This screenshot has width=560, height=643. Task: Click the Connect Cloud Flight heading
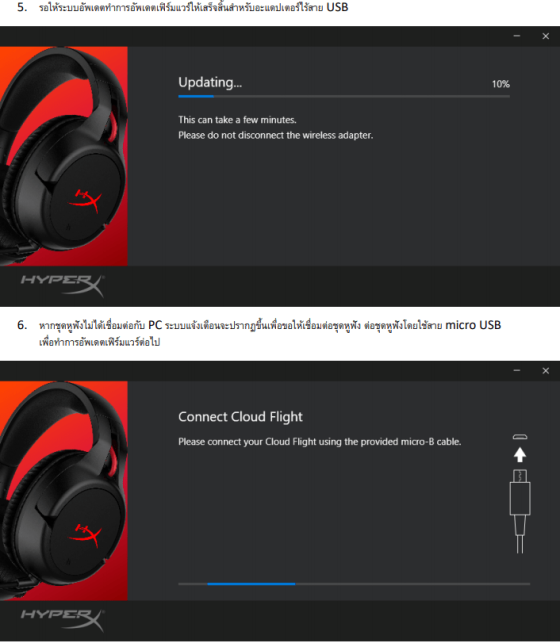click(240, 417)
